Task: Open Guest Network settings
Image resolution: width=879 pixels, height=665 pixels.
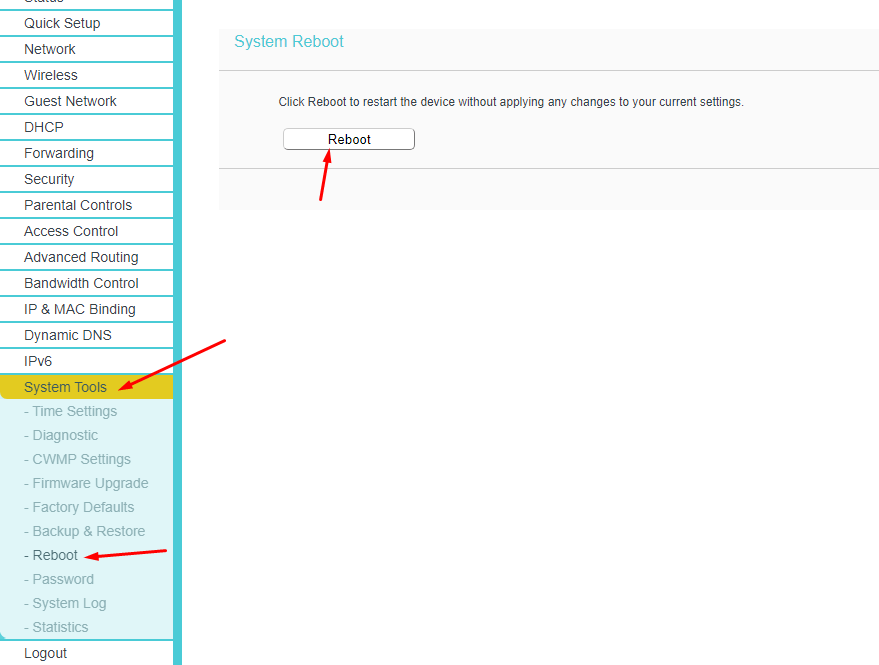Action: 69,100
